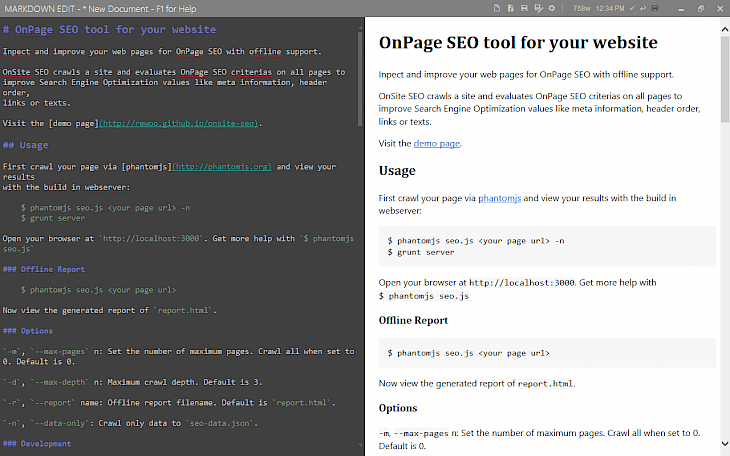Click '$ grunt server' line in editor

(53, 218)
